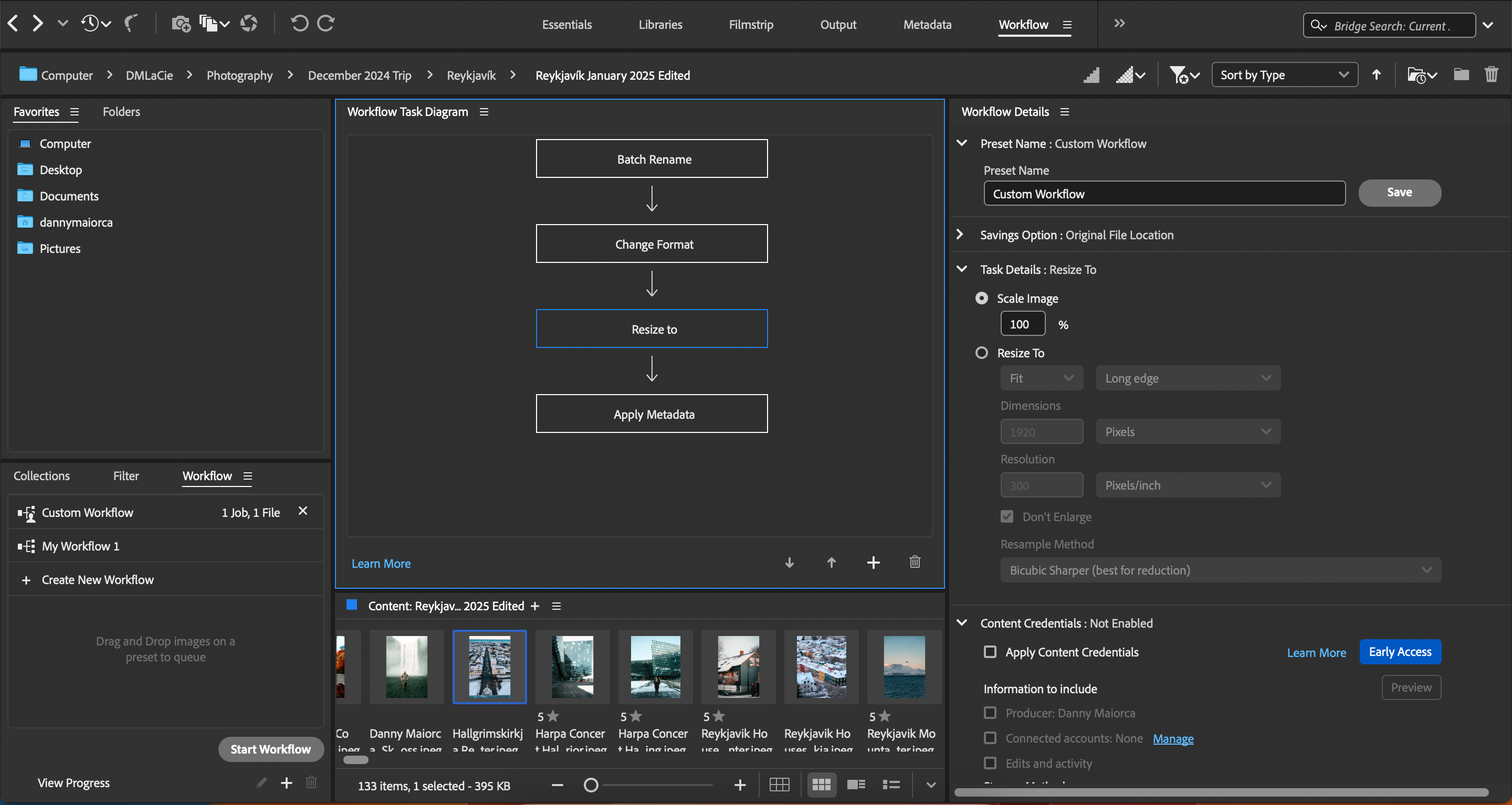Screen dimensions: 1512x805
Task: Adjust the thumbnail size slider
Action: point(591,784)
